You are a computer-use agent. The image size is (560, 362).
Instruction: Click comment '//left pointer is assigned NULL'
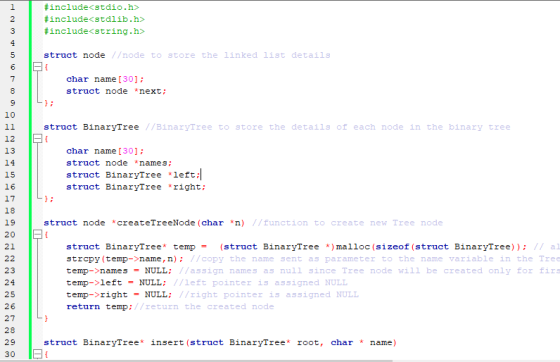[x=260, y=282]
